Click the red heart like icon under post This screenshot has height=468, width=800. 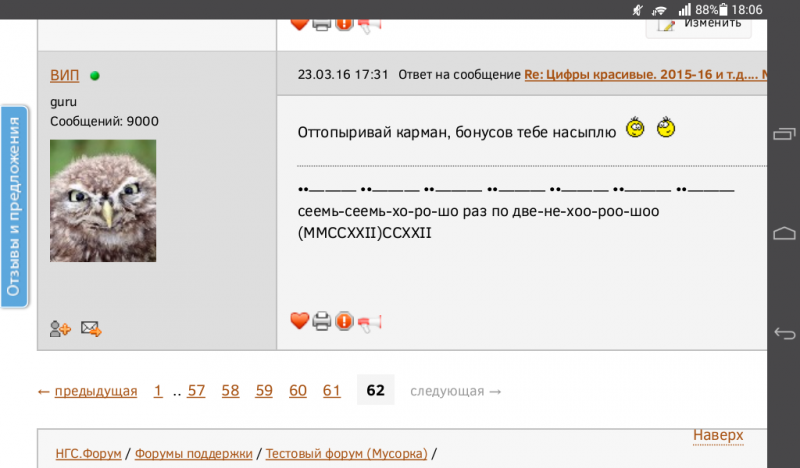click(299, 321)
